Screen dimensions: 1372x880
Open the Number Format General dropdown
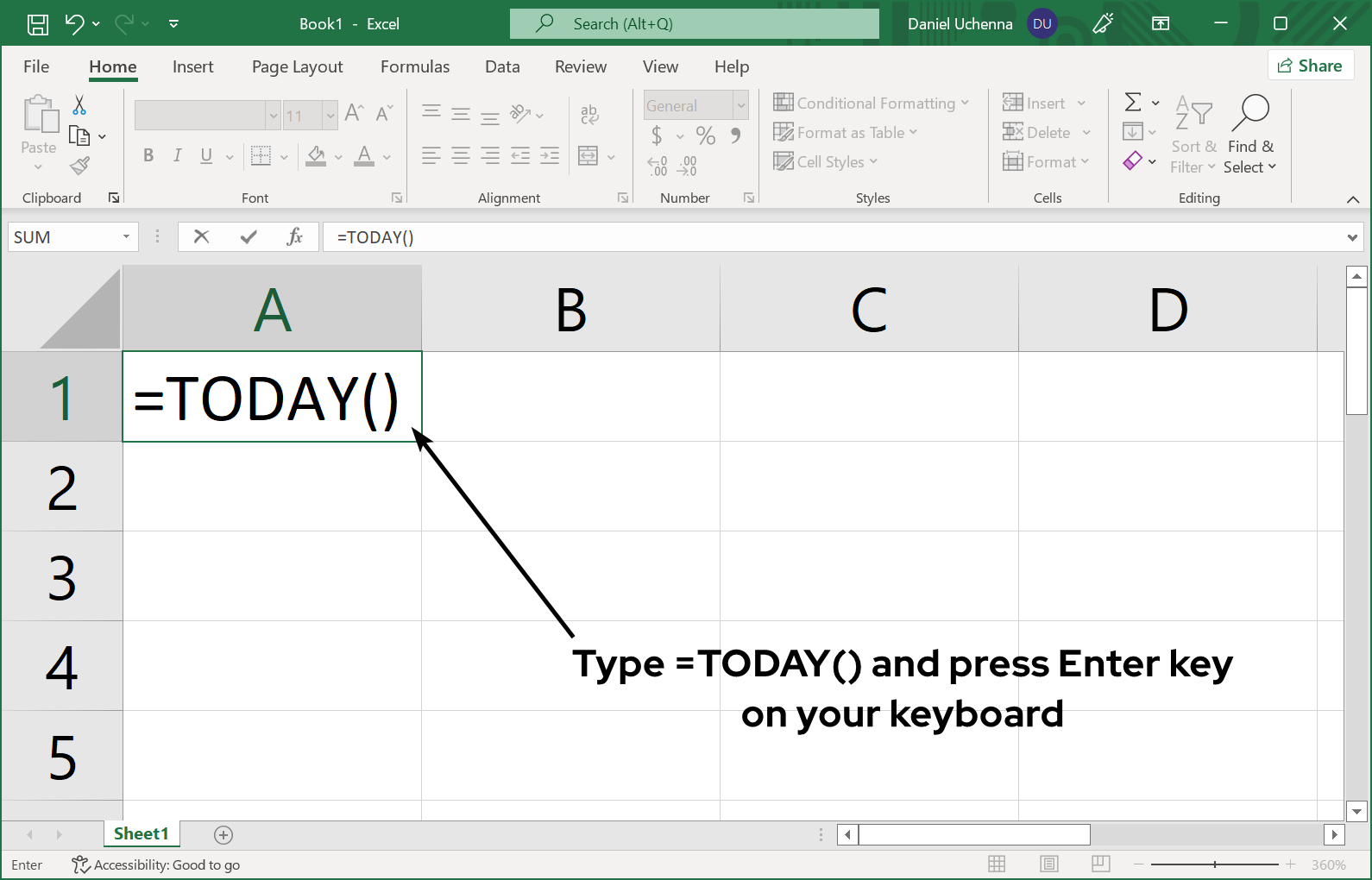pos(740,105)
